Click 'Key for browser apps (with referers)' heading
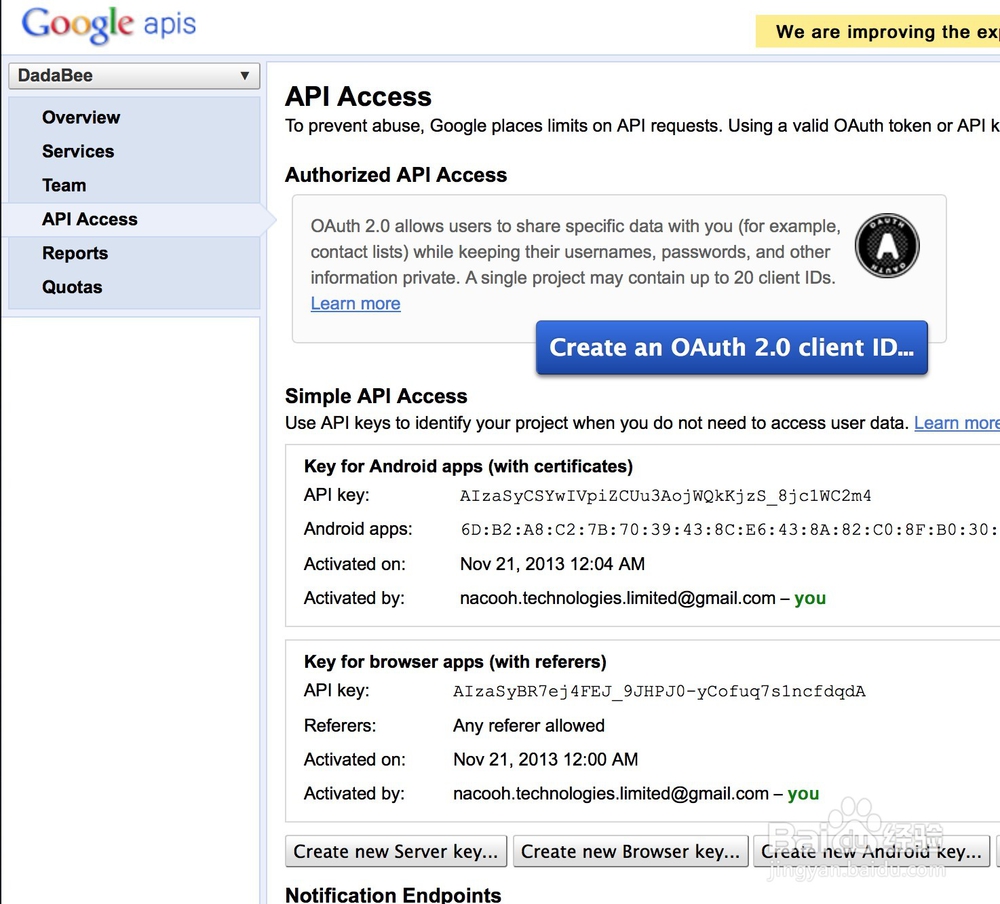 (x=455, y=662)
